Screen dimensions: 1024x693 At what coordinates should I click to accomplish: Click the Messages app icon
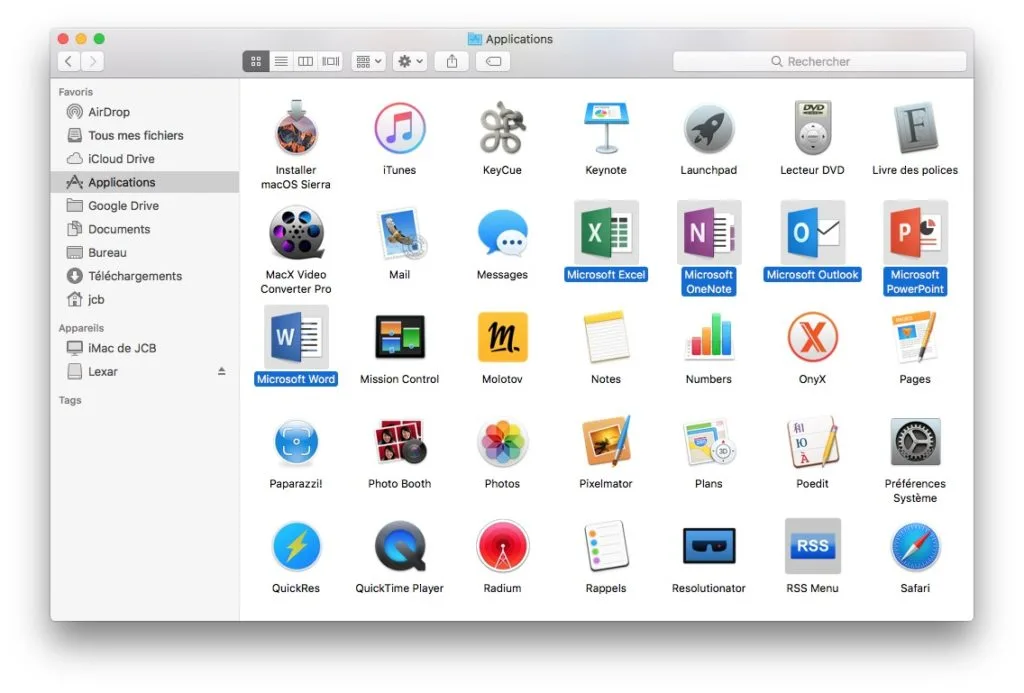click(502, 233)
